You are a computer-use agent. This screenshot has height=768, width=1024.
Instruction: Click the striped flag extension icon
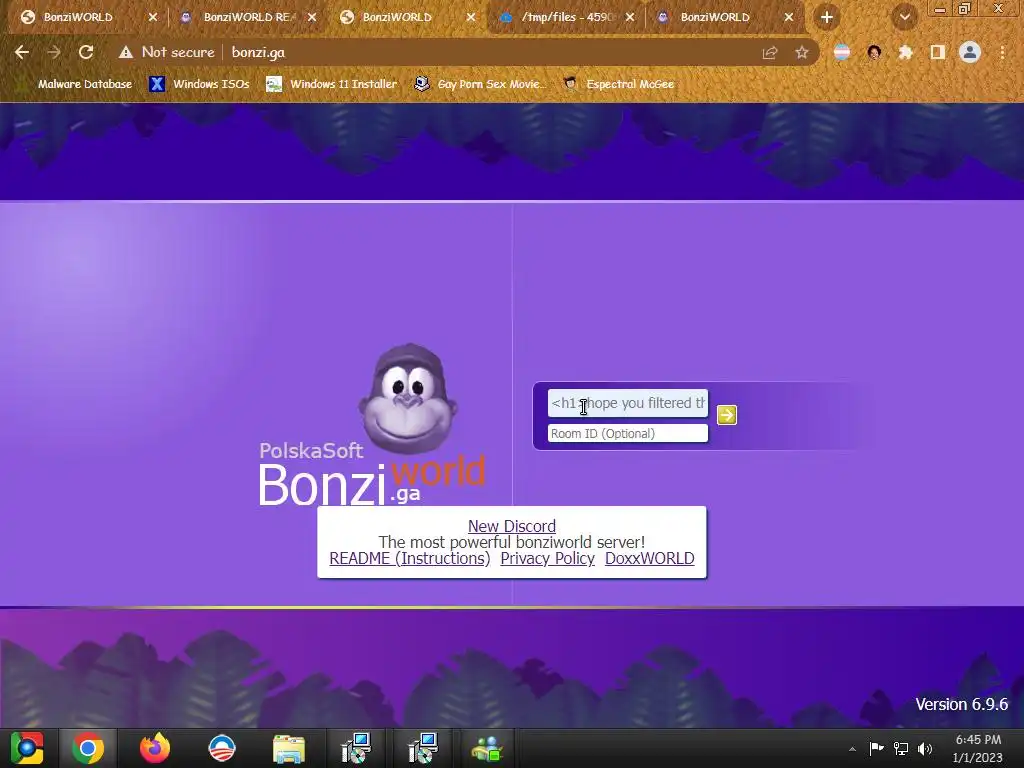click(x=842, y=52)
